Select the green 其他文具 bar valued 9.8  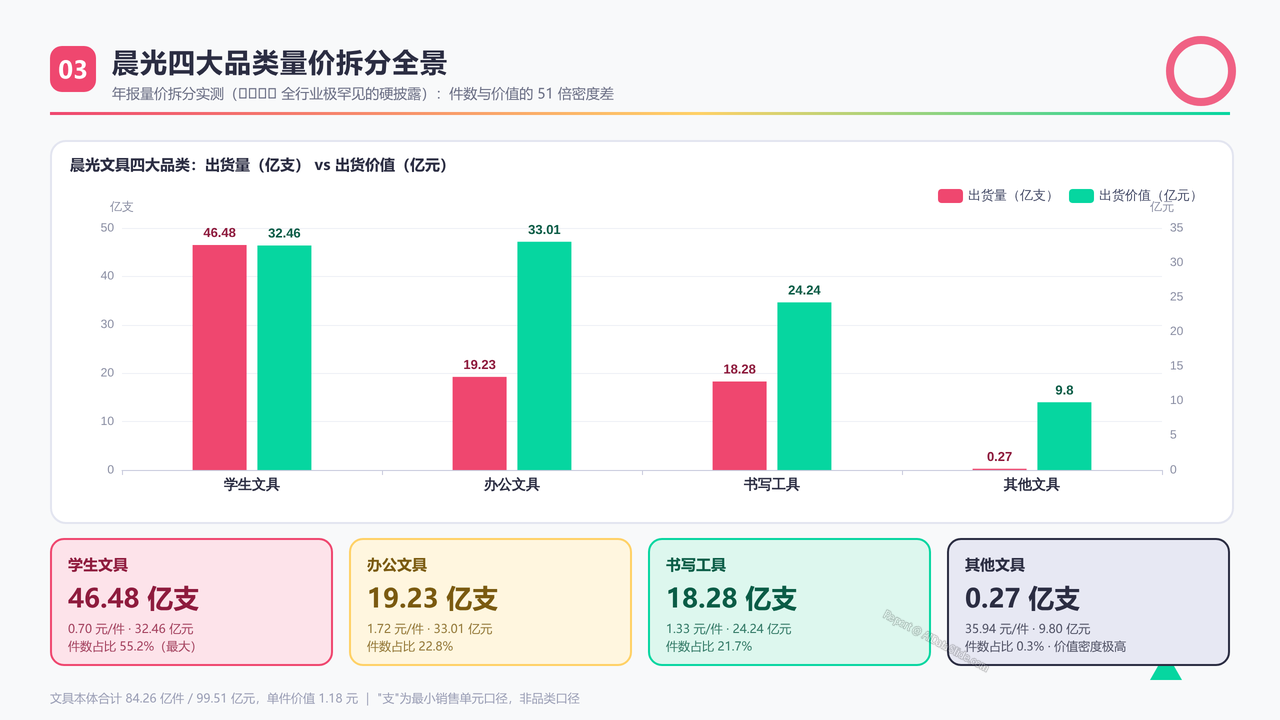(x=1064, y=436)
